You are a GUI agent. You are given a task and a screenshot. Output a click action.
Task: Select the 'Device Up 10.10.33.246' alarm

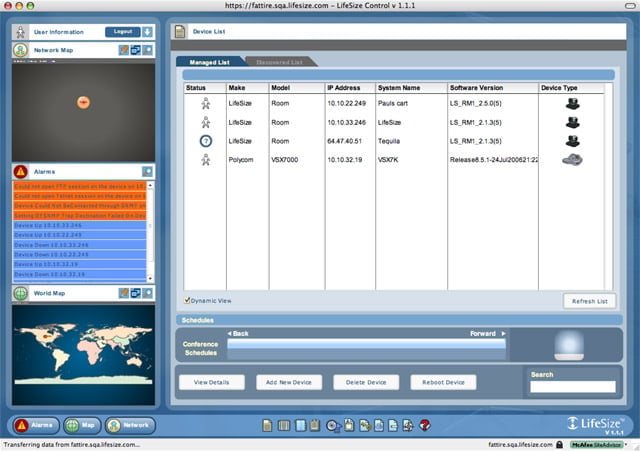point(80,225)
